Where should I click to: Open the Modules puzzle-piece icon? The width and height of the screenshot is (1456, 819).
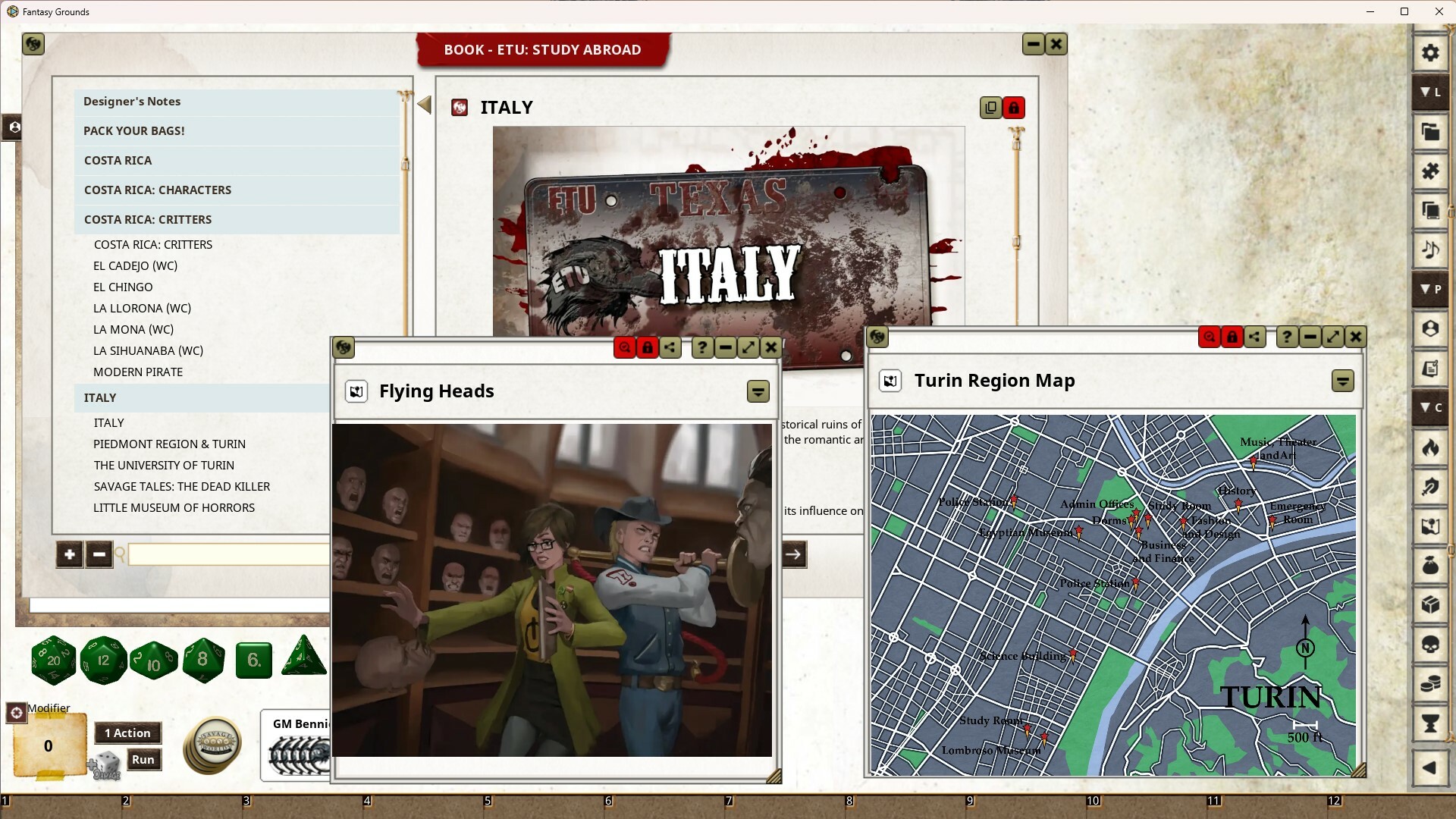[x=1430, y=171]
